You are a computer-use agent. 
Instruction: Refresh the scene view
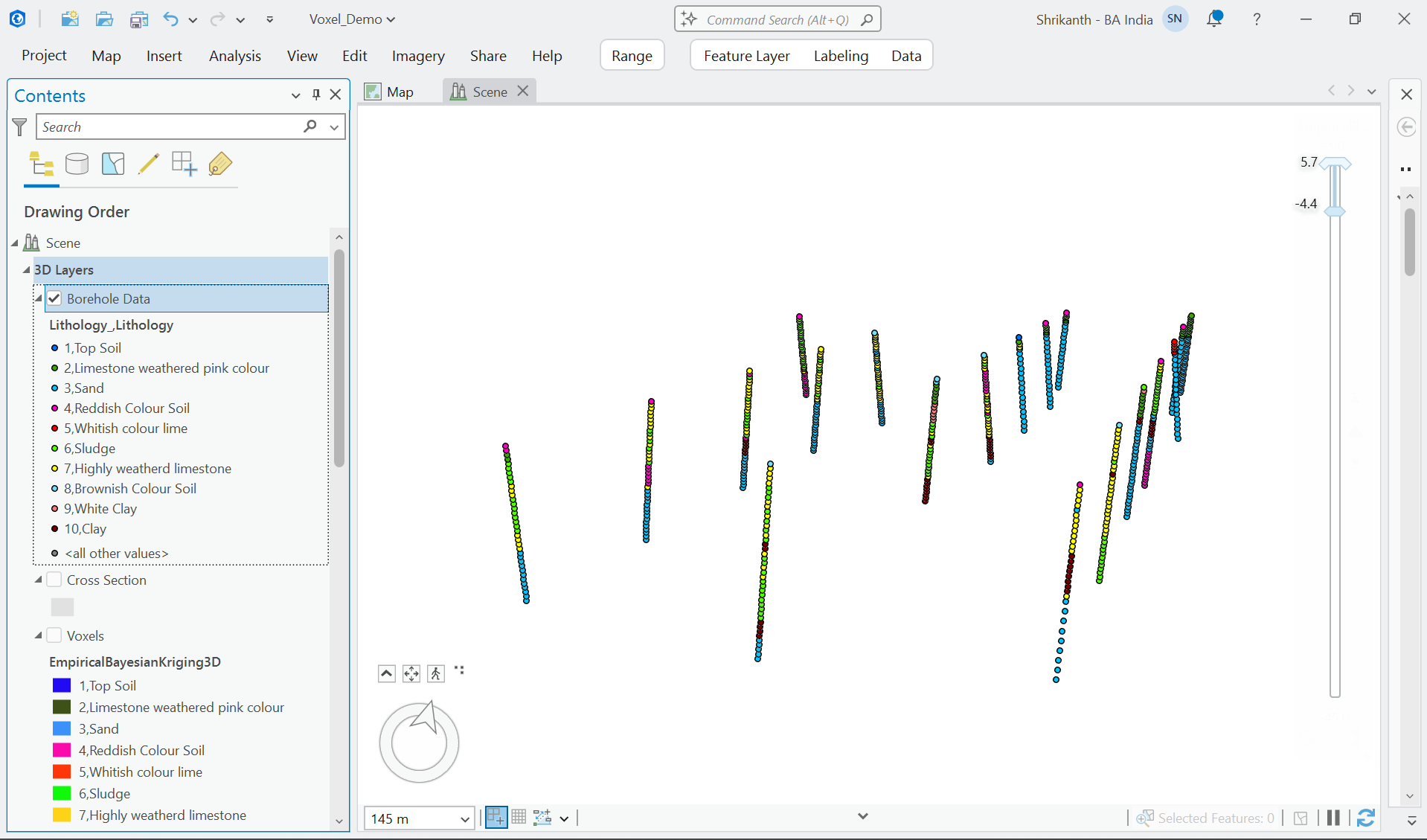tap(1366, 818)
